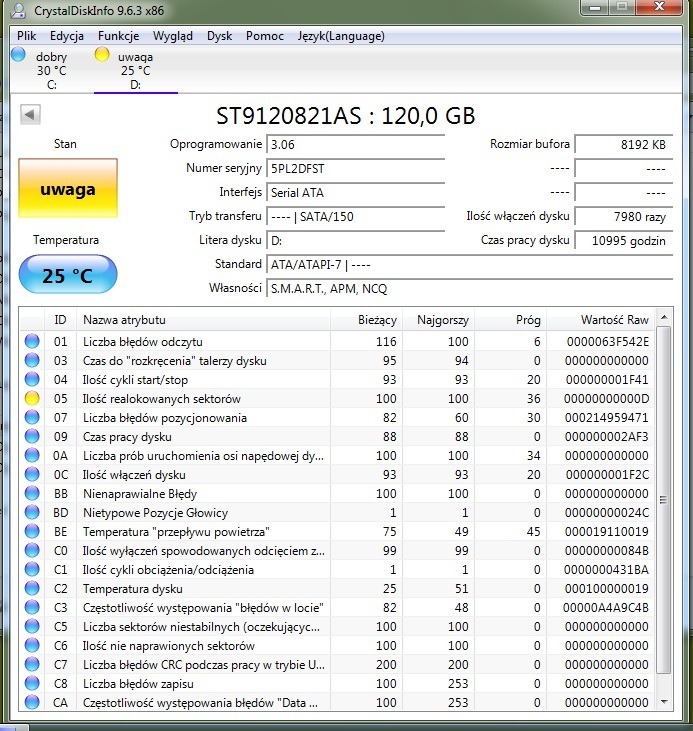
Task: Click the blue status dot for attribute C2
Action: [x=33, y=589]
